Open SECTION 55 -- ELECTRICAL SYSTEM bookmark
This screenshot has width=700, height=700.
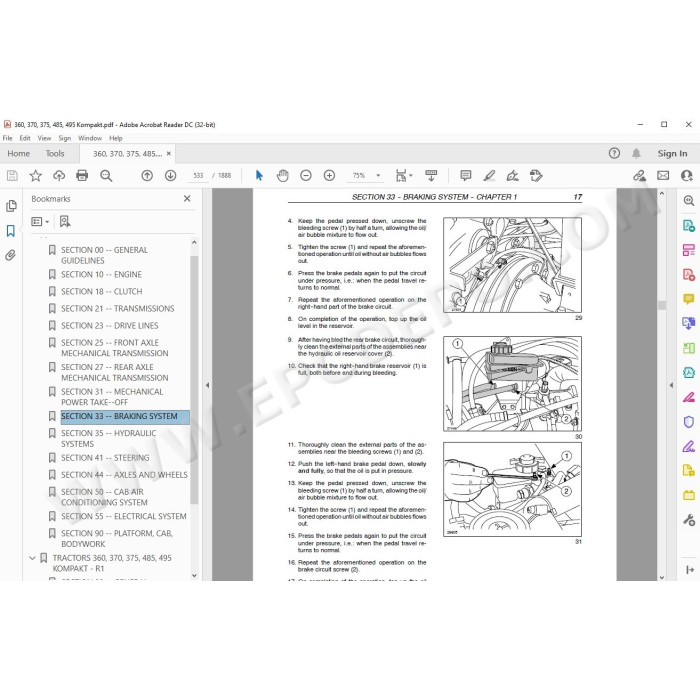124,516
